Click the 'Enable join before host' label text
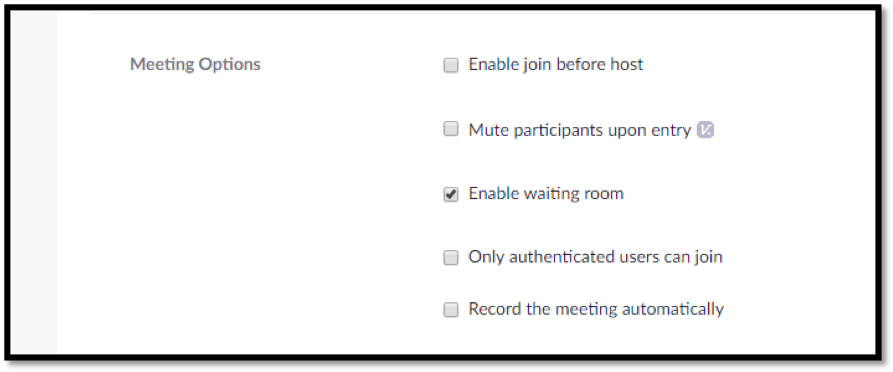Image resolution: width=893 pixels, height=372 pixels. click(556, 64)
